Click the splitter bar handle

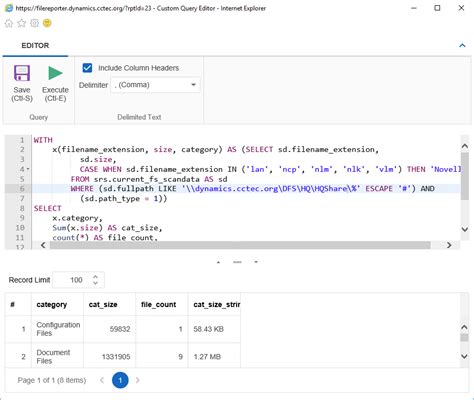[x=237, y=262]
